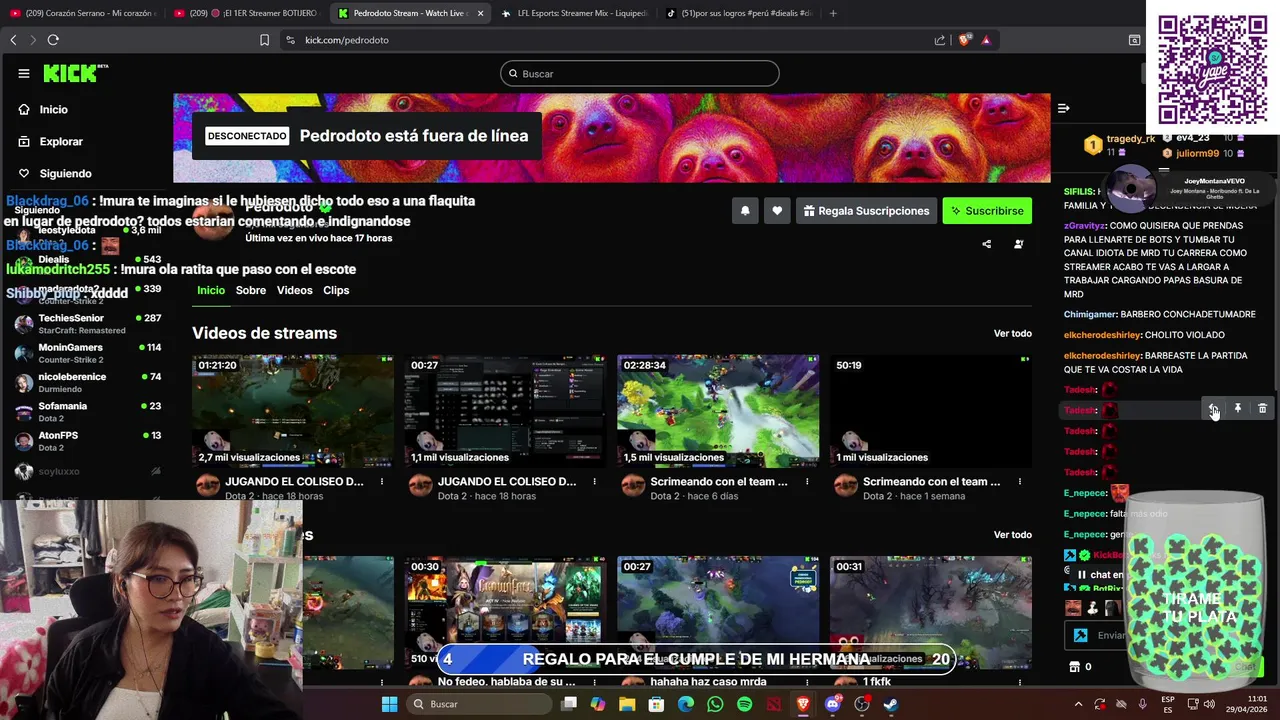
Task: Open Discord from the taskbar
Action: pos(833,704)
